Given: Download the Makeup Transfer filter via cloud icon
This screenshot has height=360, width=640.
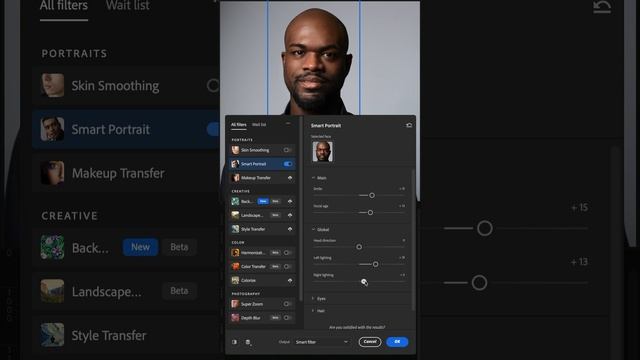Looking at the screenshot, I should tap(290, 178).
